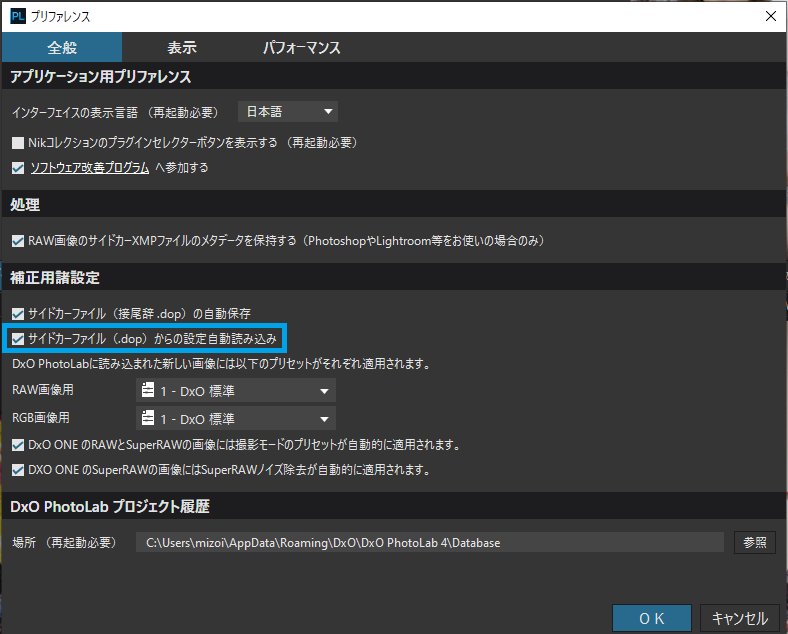Toggle サイドカーファイル（接尾辞 .dop）の自動保存 checkbox
The height and width of the screenshot is (634, 788).
(18, 314)
